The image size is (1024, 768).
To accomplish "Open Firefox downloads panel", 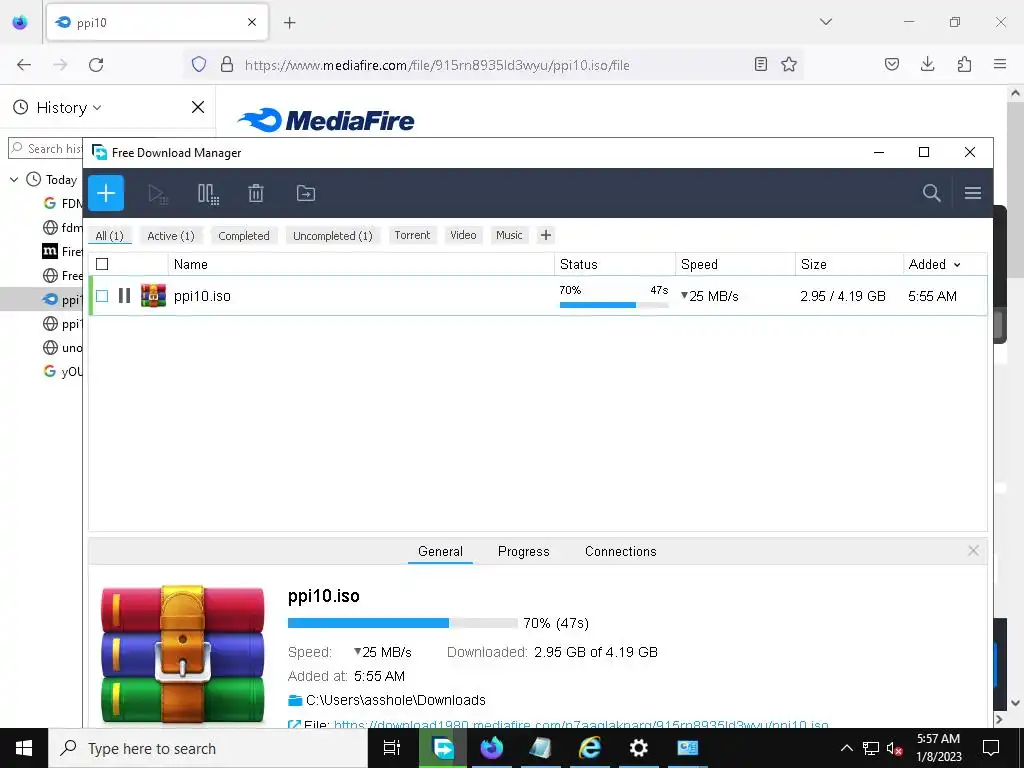I will point(927,64).
